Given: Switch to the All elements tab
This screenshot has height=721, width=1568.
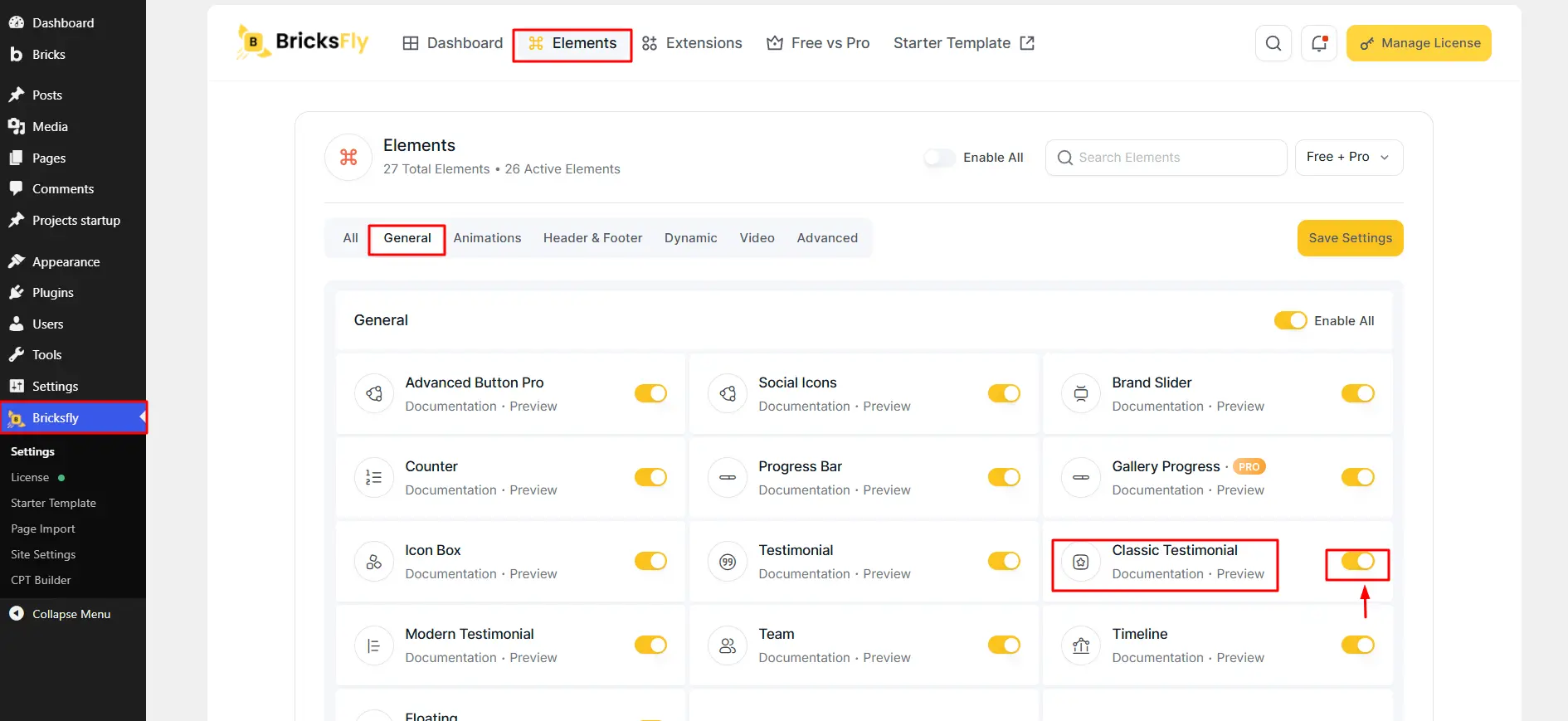Looking at the screenshot, I should tap(351, 238).
